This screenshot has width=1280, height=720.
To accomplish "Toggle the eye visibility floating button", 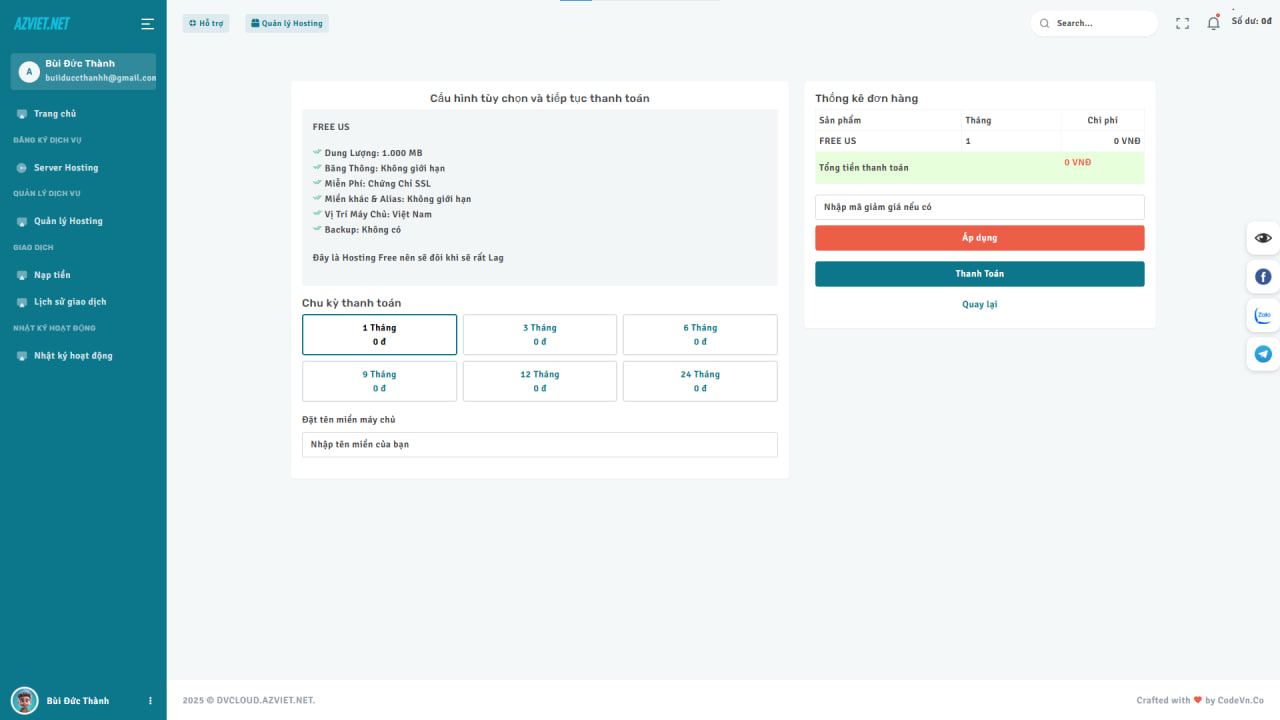I will [1263, 238].
